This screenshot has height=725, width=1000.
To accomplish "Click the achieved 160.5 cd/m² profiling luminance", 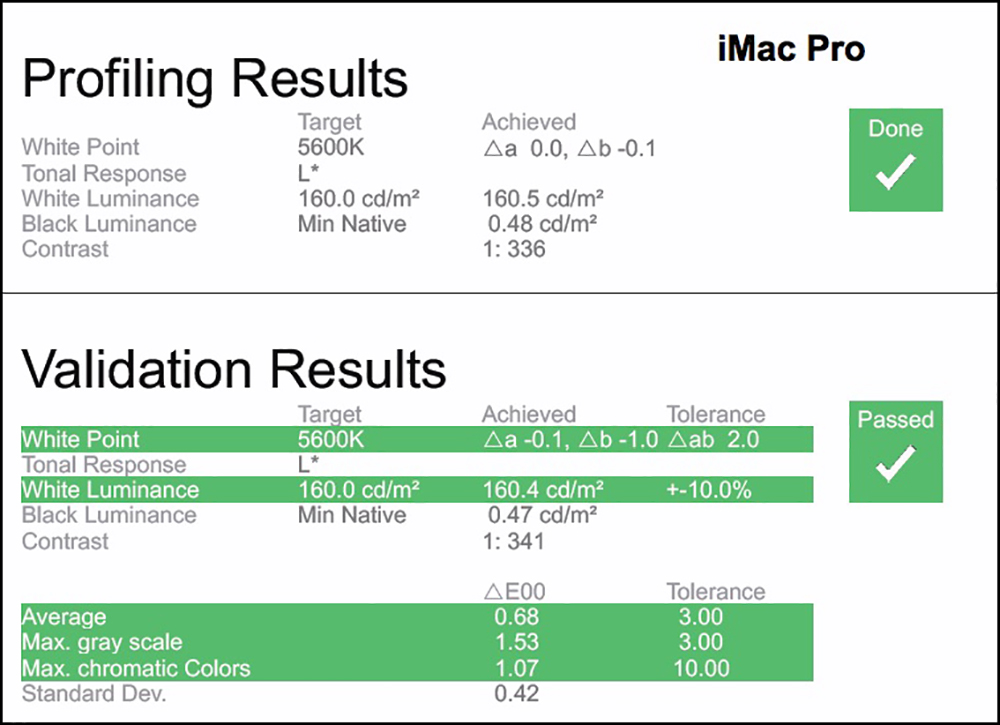I will [543, 198].
